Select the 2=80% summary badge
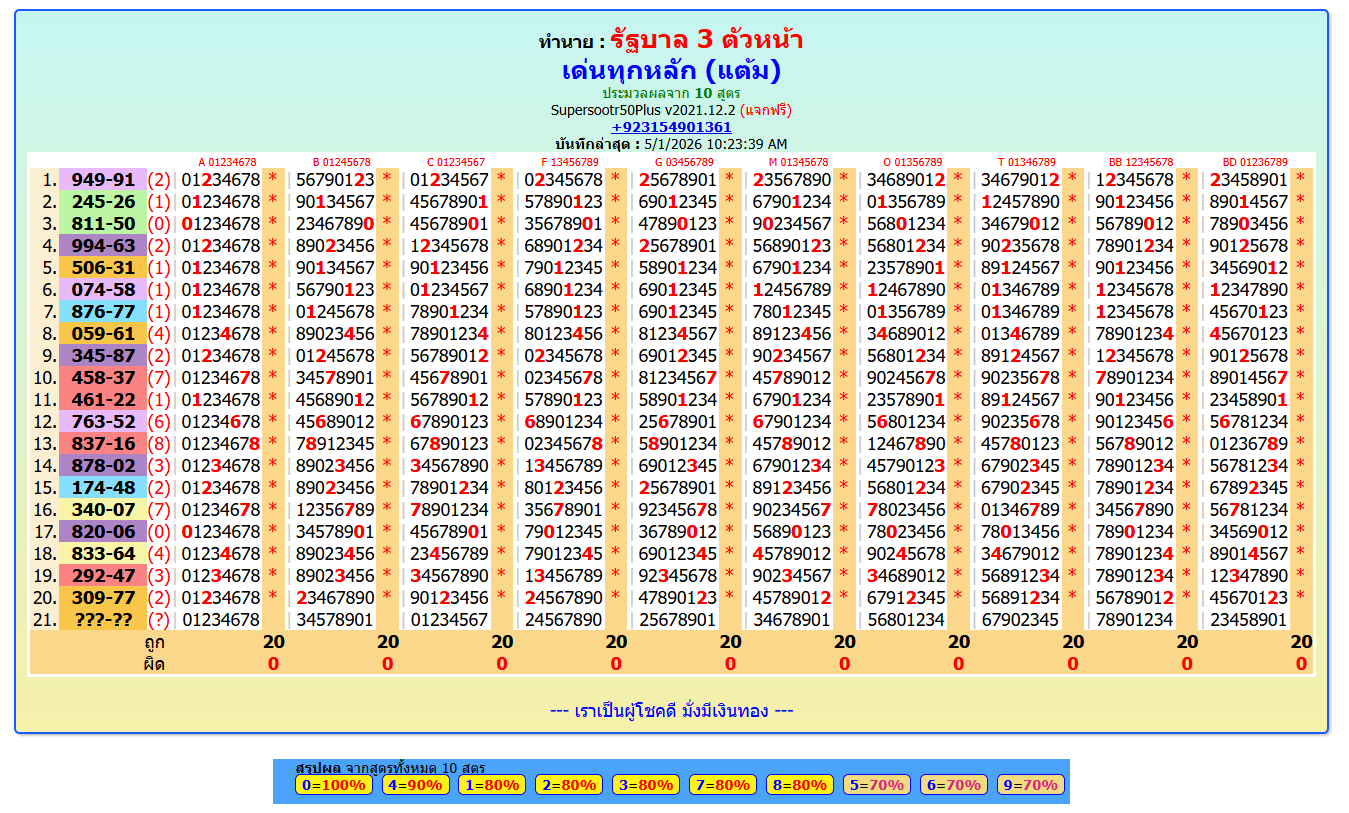Image resolution: width=1349 pixels, height=813 pixels. coord(569,785)
